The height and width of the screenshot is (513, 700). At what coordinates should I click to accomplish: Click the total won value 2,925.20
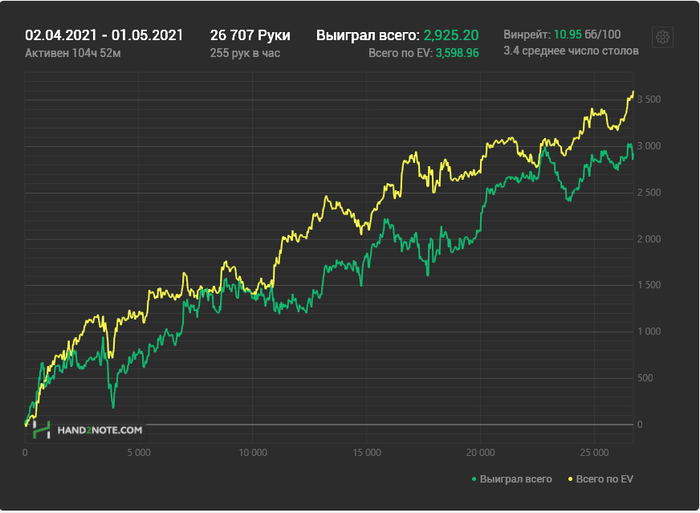[x=451, y=35]
